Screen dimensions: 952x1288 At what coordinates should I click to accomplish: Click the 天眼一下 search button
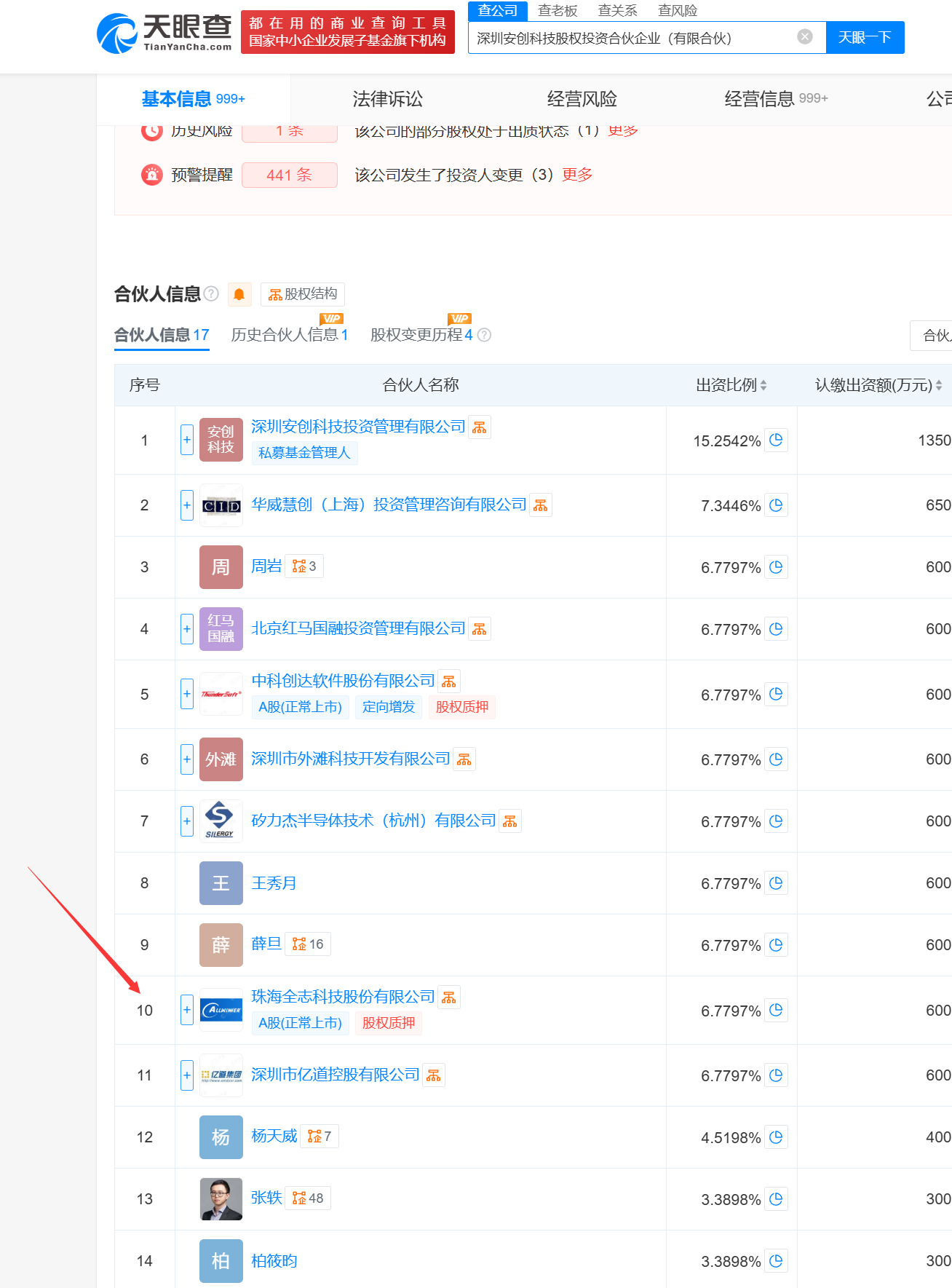(865, 37)
